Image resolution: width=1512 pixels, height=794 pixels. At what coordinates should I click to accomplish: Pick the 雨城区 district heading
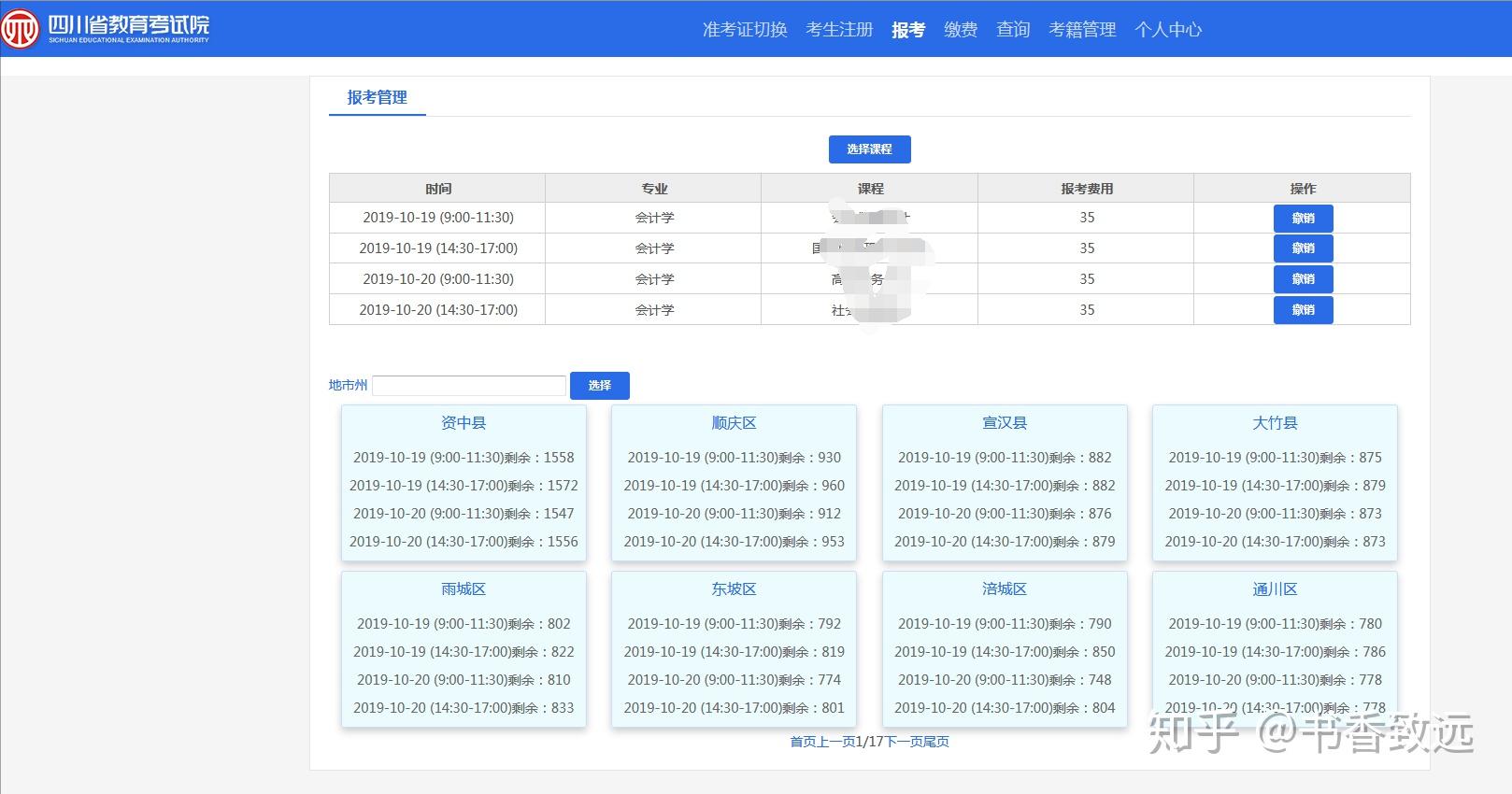464,589
